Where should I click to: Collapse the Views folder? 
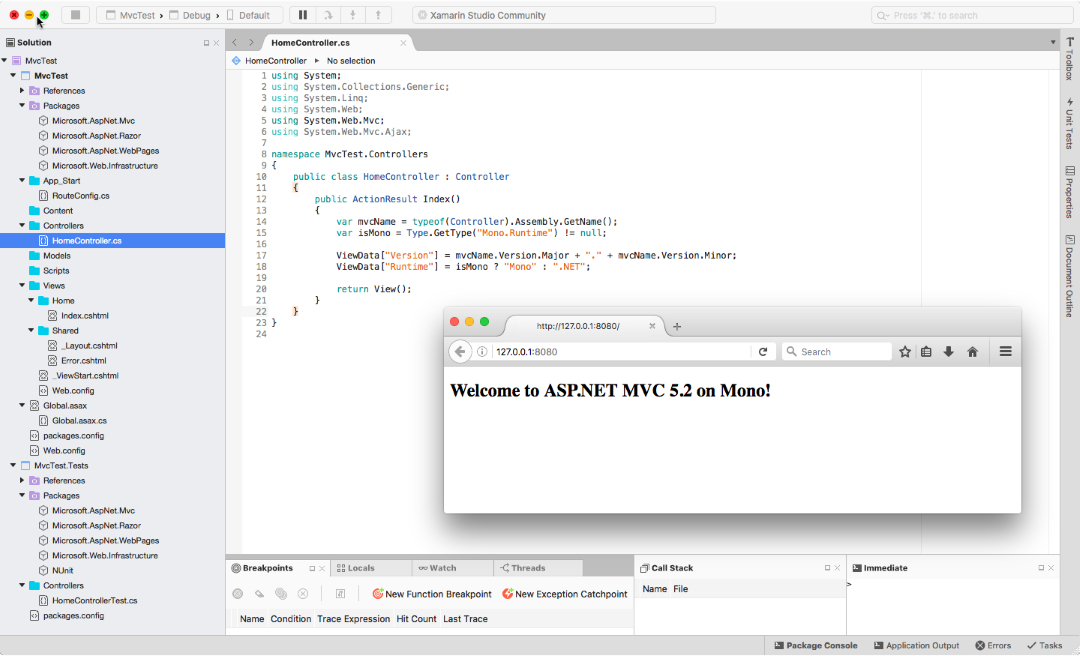click(22, 285)
